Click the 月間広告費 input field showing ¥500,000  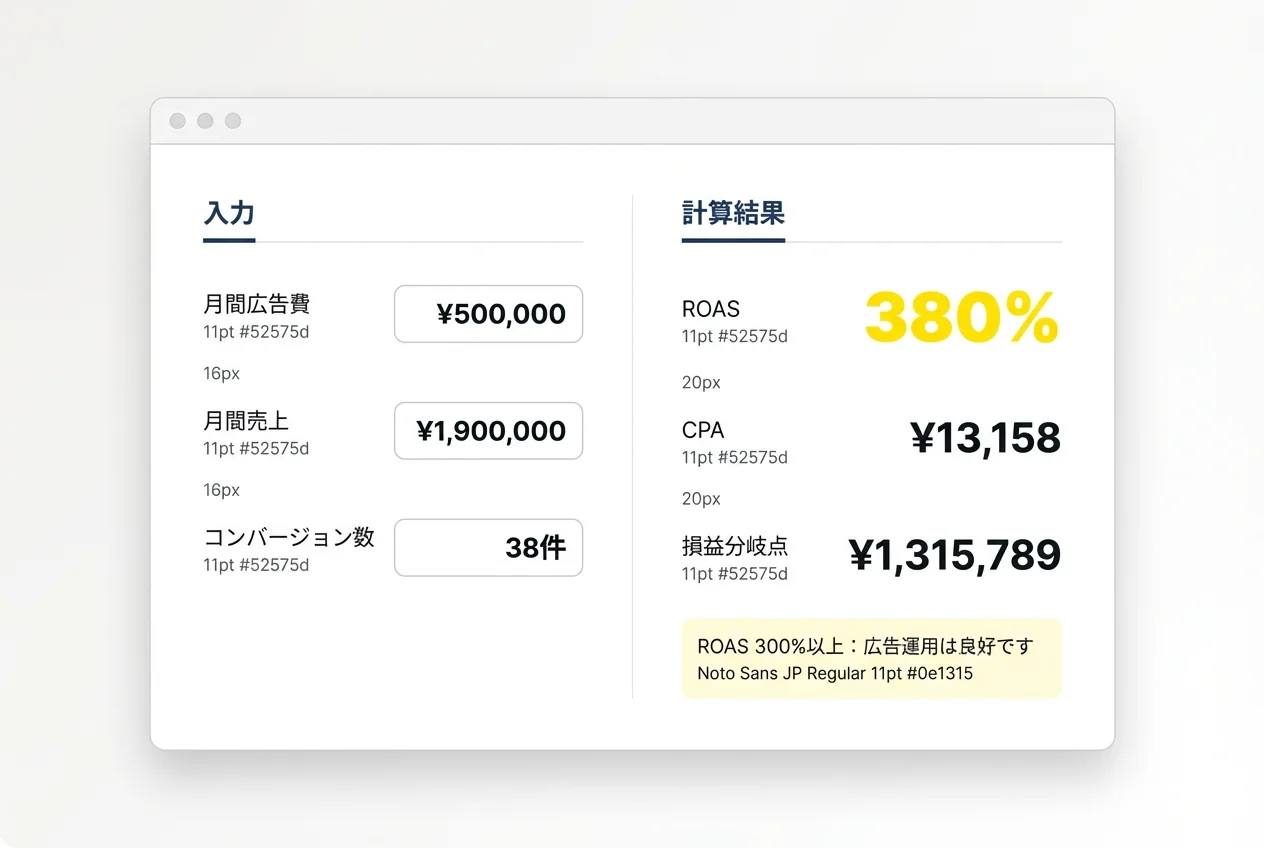pos(488,313)
